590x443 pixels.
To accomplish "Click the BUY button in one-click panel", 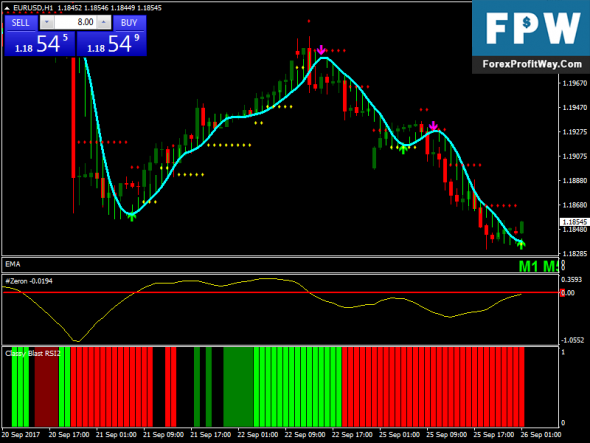I will click(129, 23).
